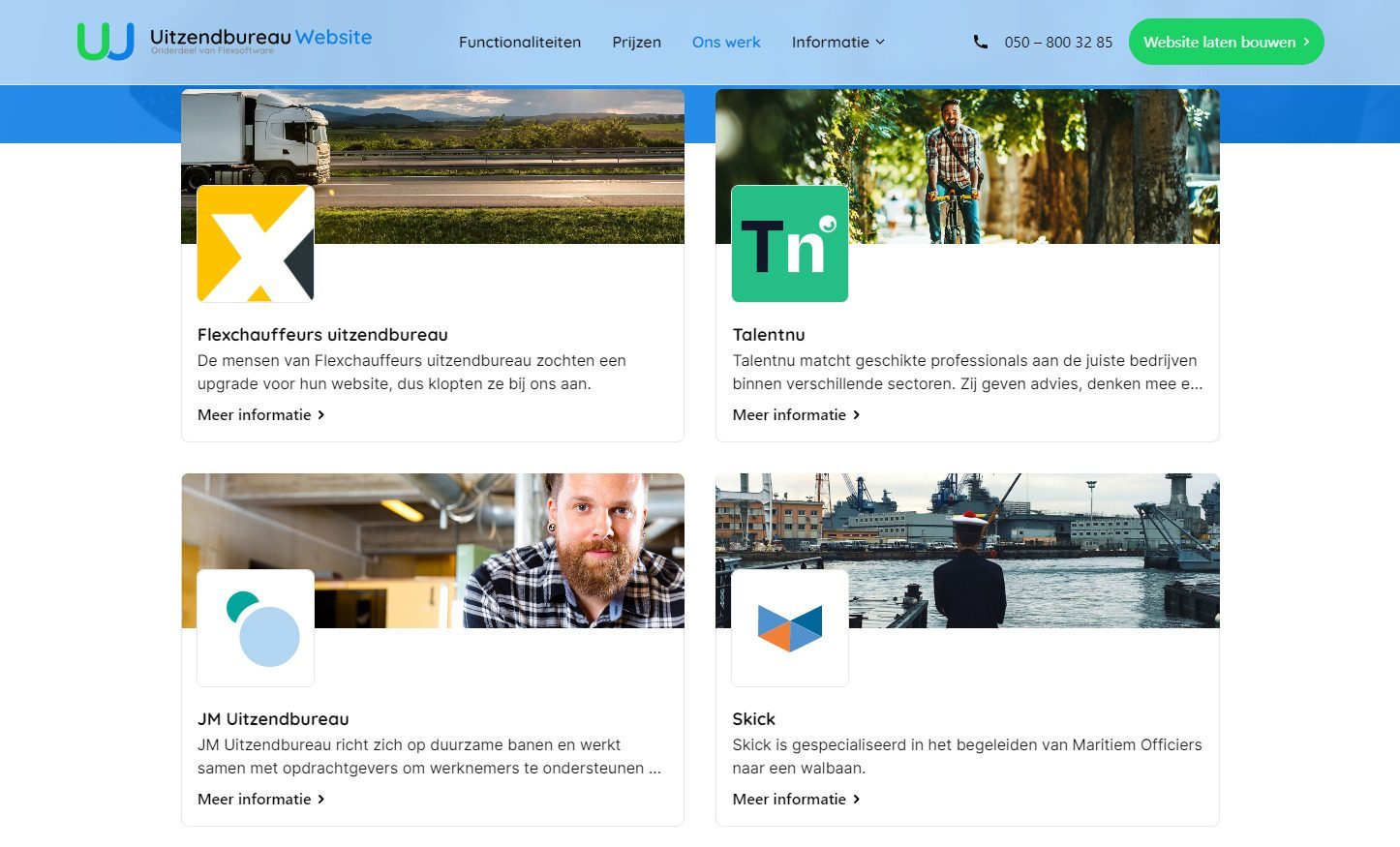
Task: Click the green Talentnu Tn logo
Action: [790, 244]
